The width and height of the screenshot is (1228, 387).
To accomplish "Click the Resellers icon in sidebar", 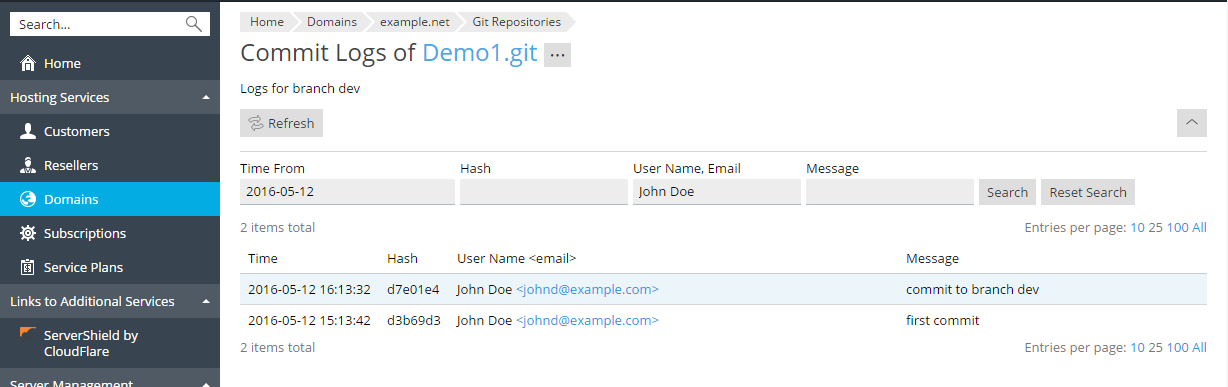I will point(28,165).
